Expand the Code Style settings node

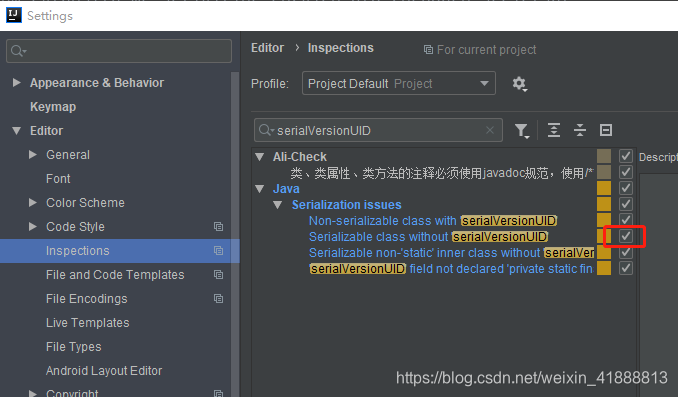pyautogui.click(x=32, y=226)
